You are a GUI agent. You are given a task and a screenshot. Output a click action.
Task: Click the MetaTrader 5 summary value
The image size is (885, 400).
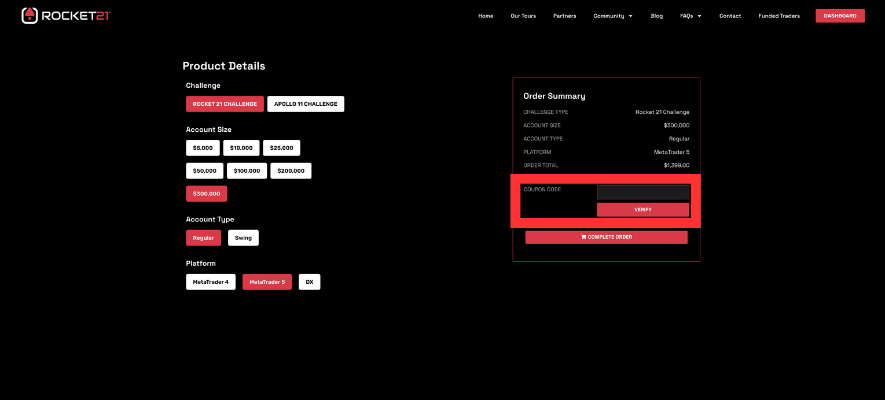point(672,152)
